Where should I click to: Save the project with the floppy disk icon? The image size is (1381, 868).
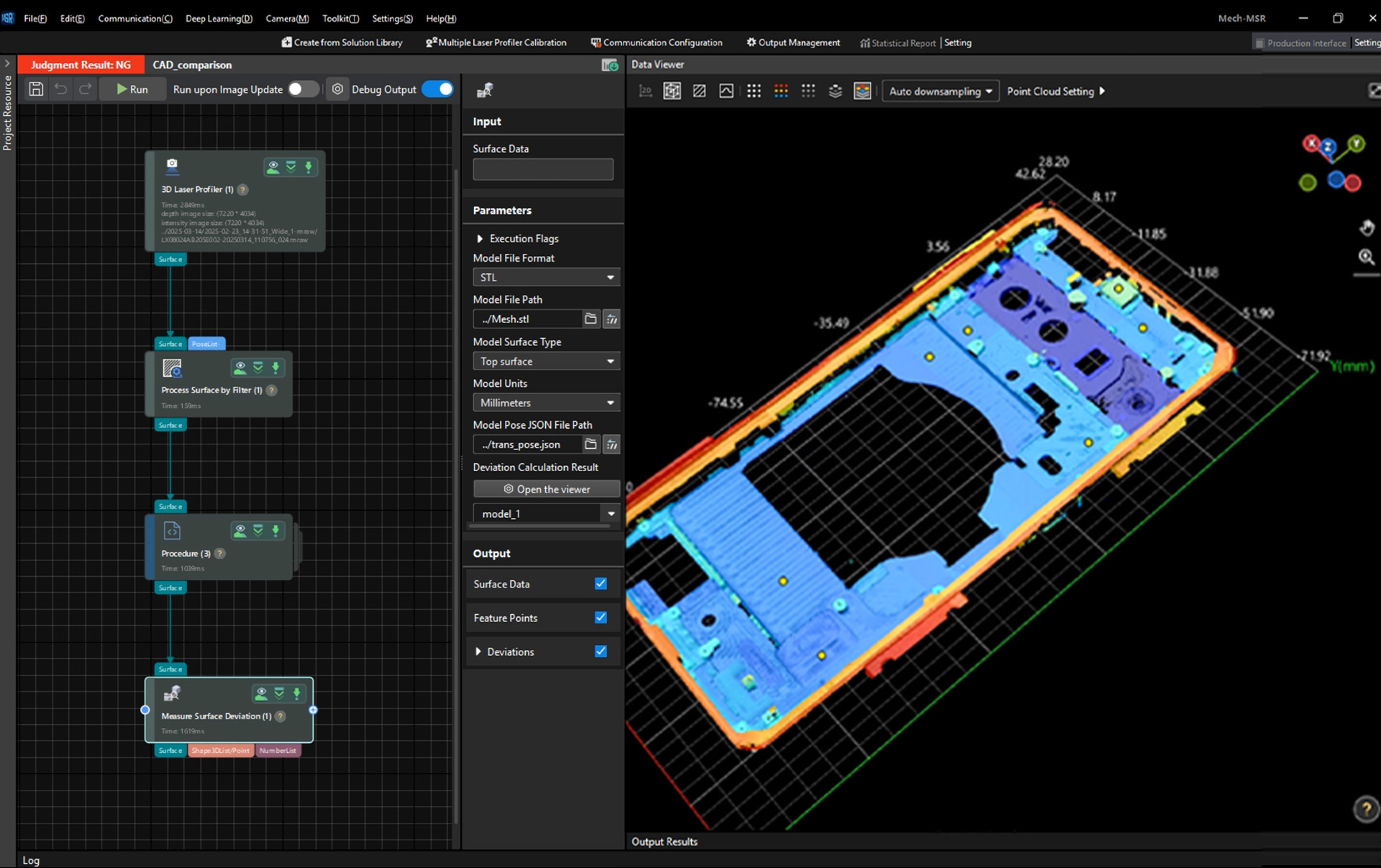click(x=36, y=89)
